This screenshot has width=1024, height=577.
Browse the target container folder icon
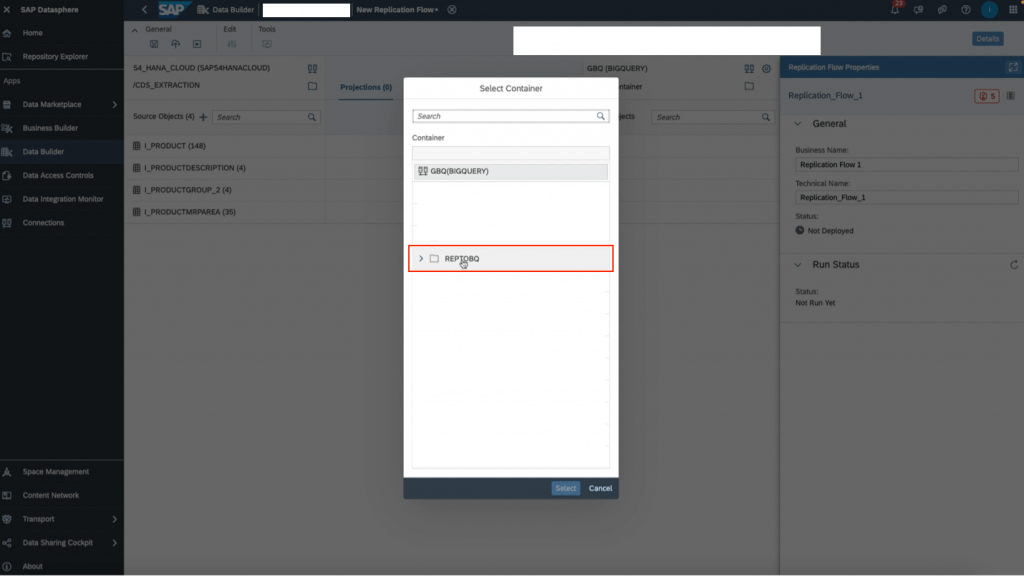coord(749,86)
